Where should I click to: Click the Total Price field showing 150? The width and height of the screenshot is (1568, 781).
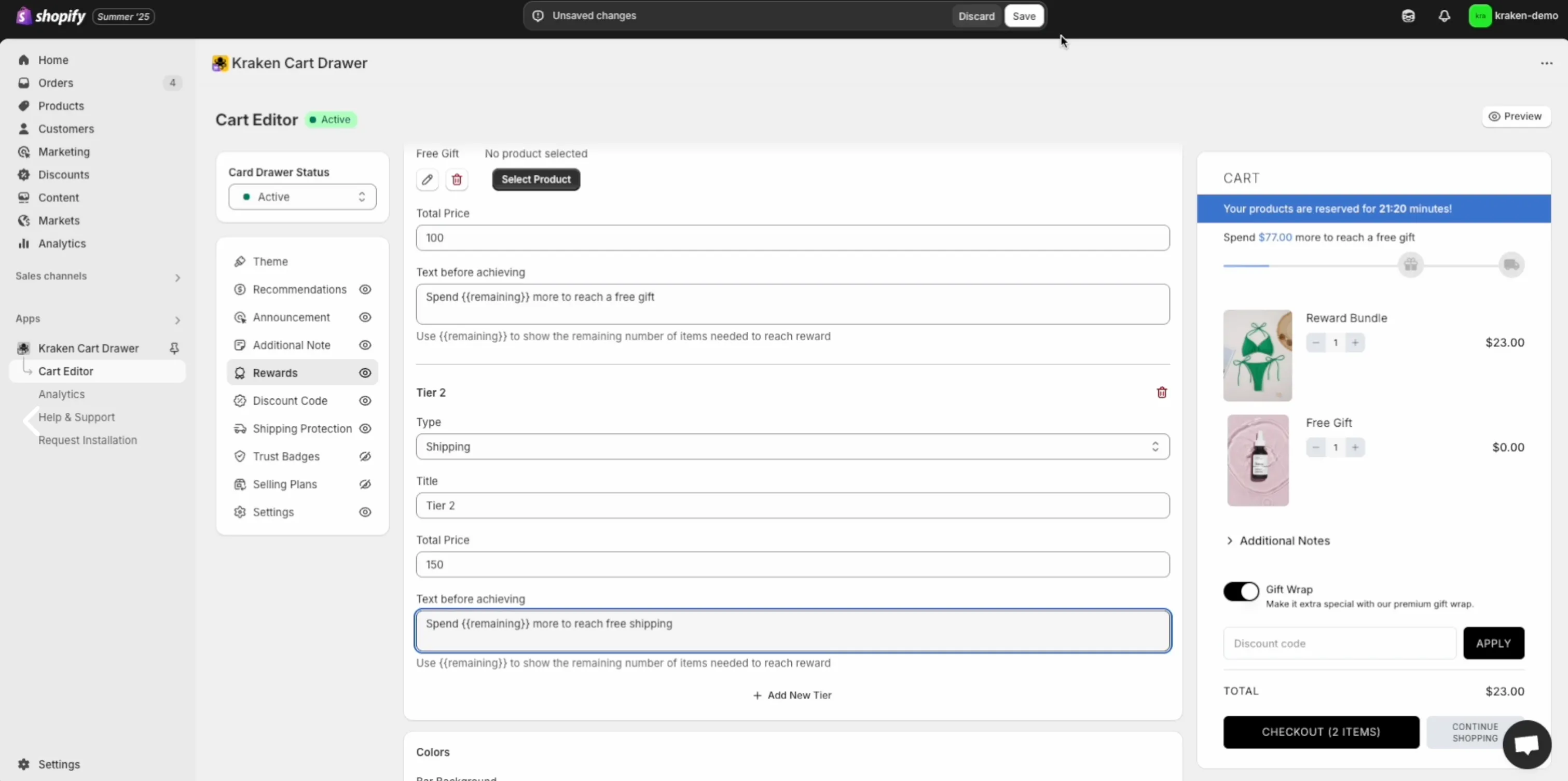792,564
